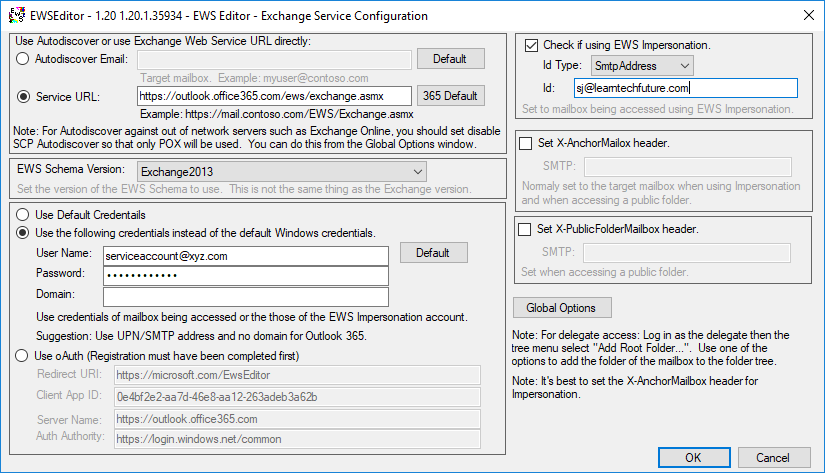The width and height of the screenshot is (825, 473).
Task: Close the Exchange Service Configuration dialog
Action: pyautogui.click(x=806, y=16)
